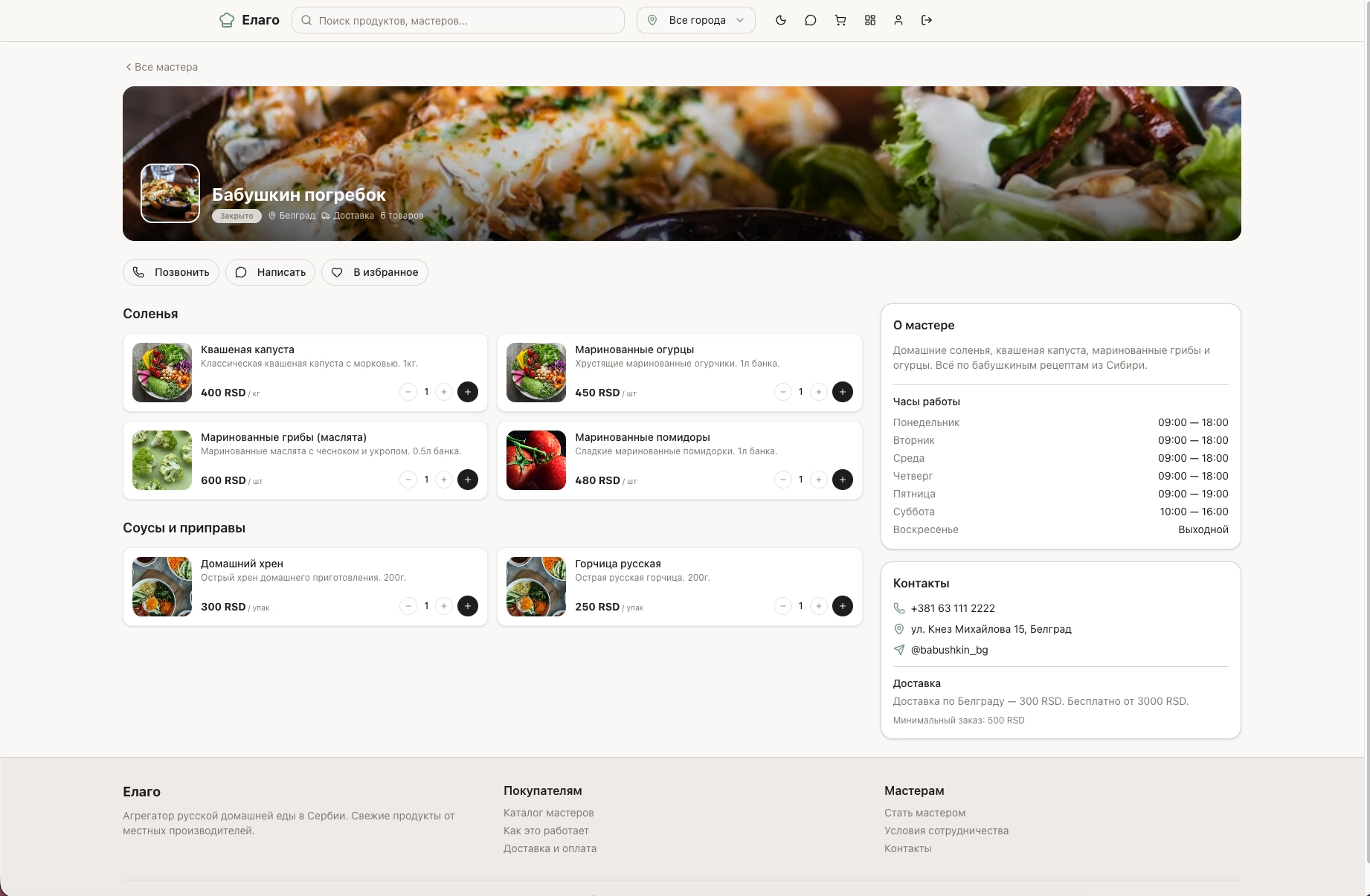Open Telegram handle @babushkin_bg
1370x896 pixels.
tap(949, 650)
